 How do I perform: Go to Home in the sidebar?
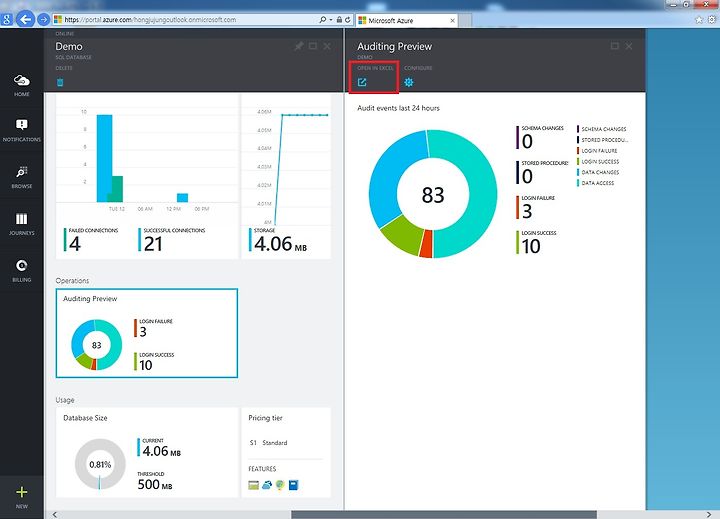point(22,85)
